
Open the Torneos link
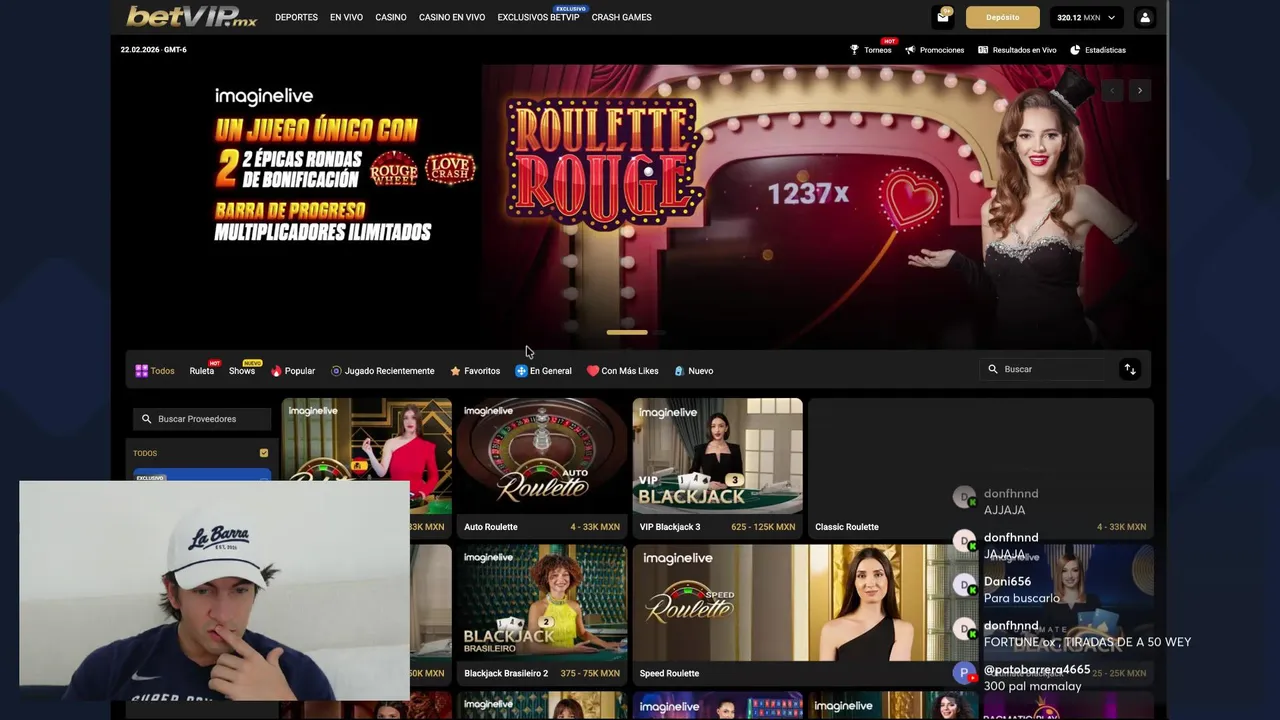click(x=878, y=50)
